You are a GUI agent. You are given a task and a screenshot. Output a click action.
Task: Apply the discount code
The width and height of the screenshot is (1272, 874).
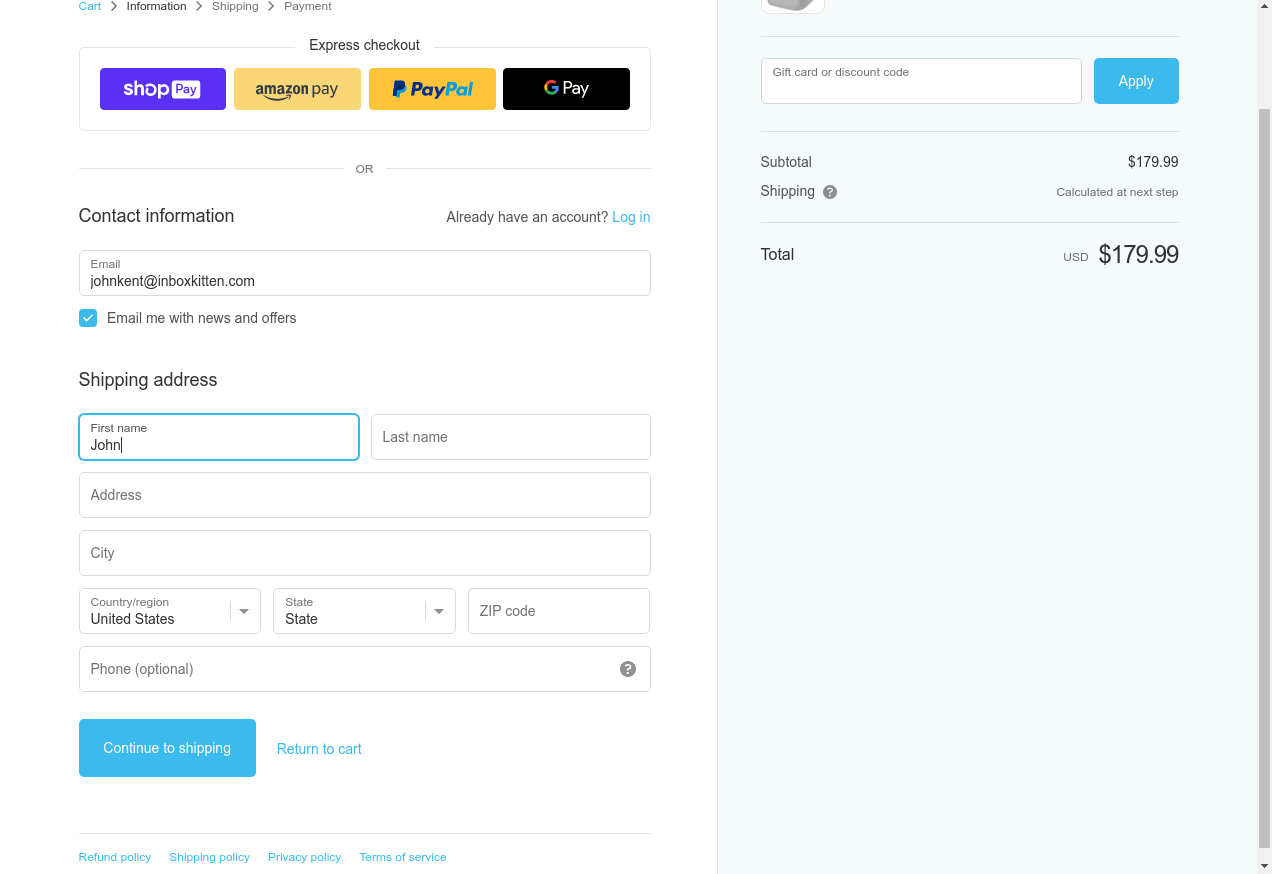[x=1136, y=81]
